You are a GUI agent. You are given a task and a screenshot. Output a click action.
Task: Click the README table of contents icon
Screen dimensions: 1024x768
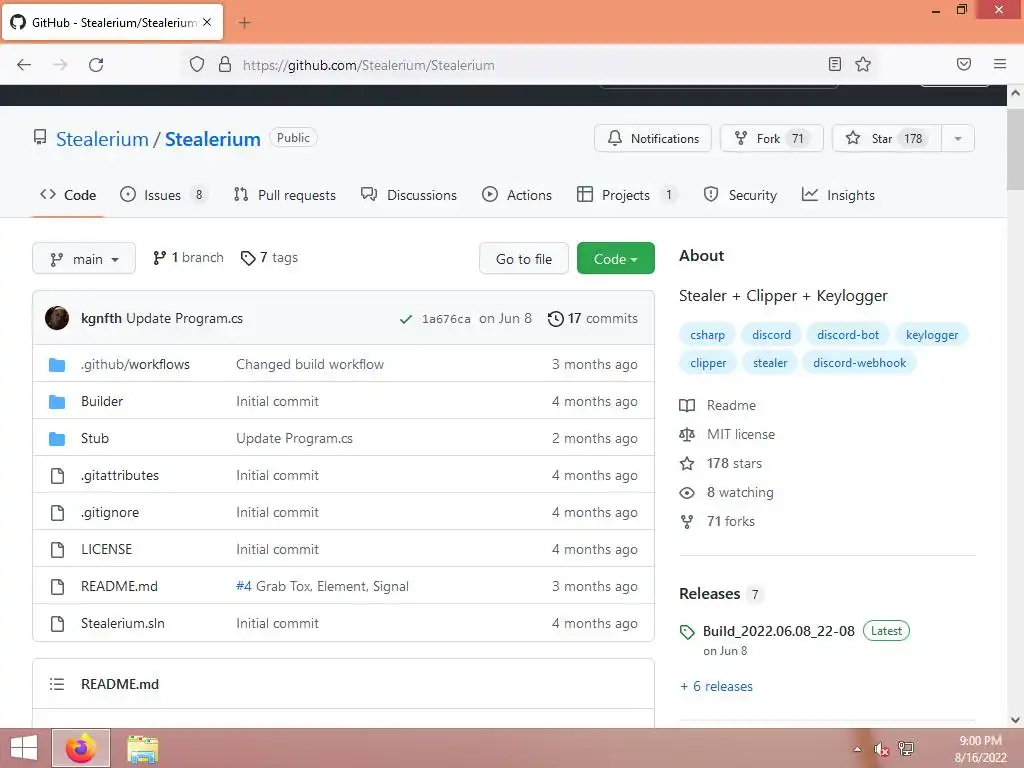[x=57, y=684]
